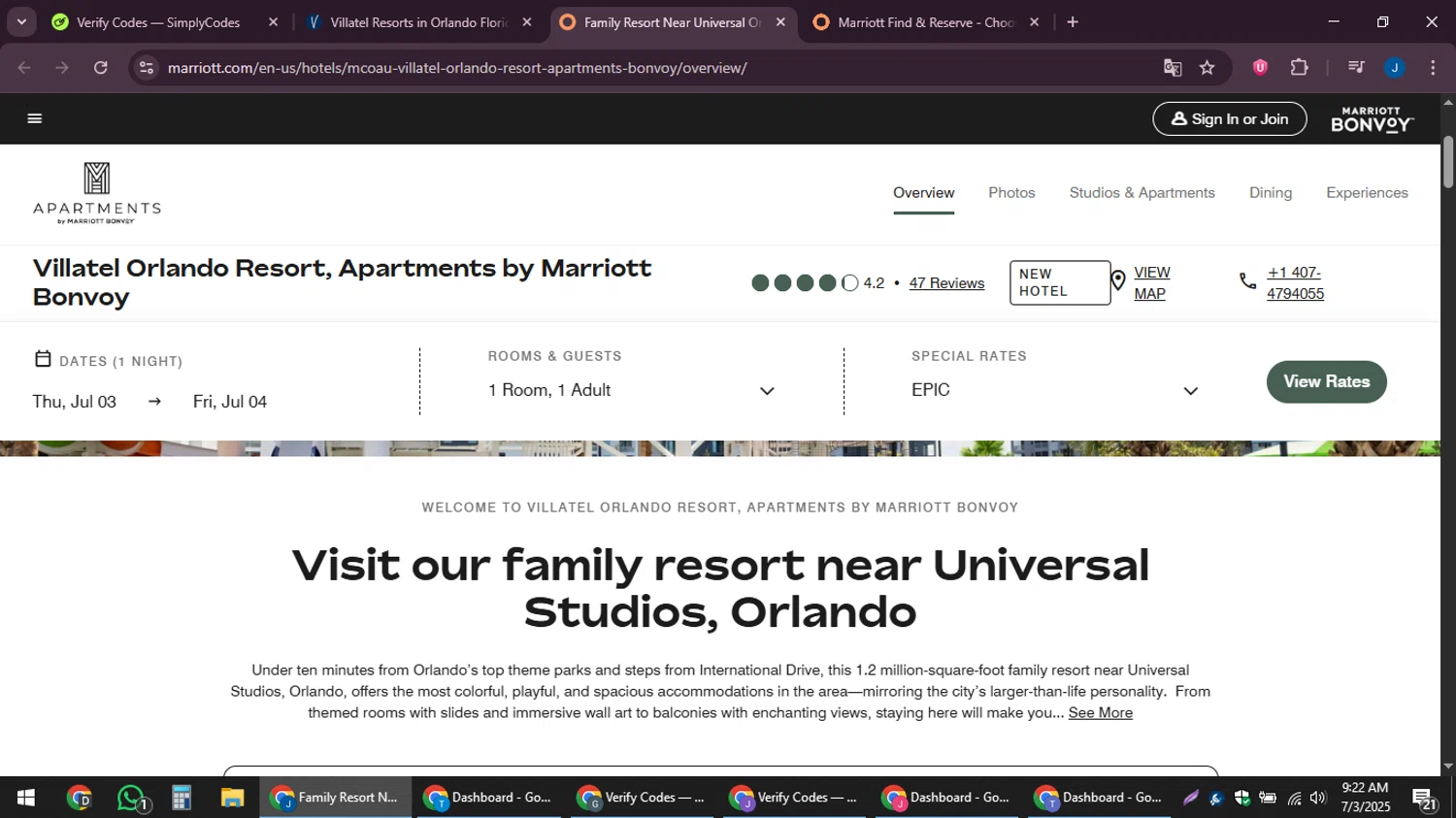Open the notifications center icon
The height and width of the screenshot is (818, 1456).
[1424, 800]
